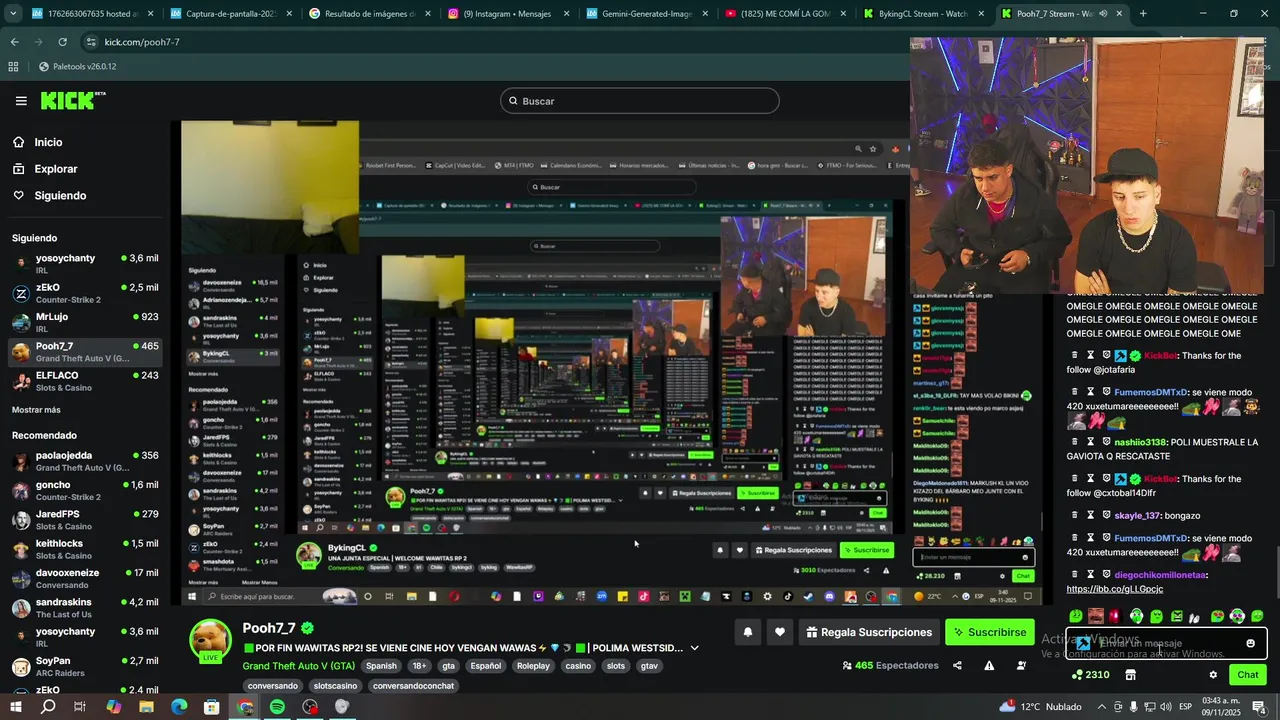Toggle the notification bell for Pooh7_7

click(x=747, y=632)
